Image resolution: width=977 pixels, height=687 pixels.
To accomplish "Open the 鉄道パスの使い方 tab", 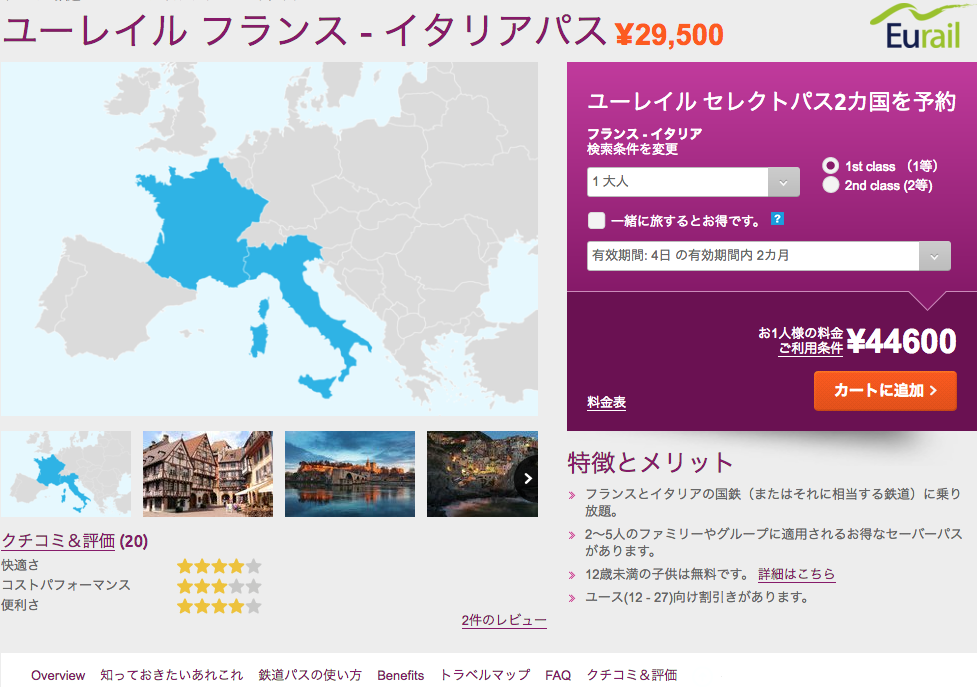I will 310,675.
